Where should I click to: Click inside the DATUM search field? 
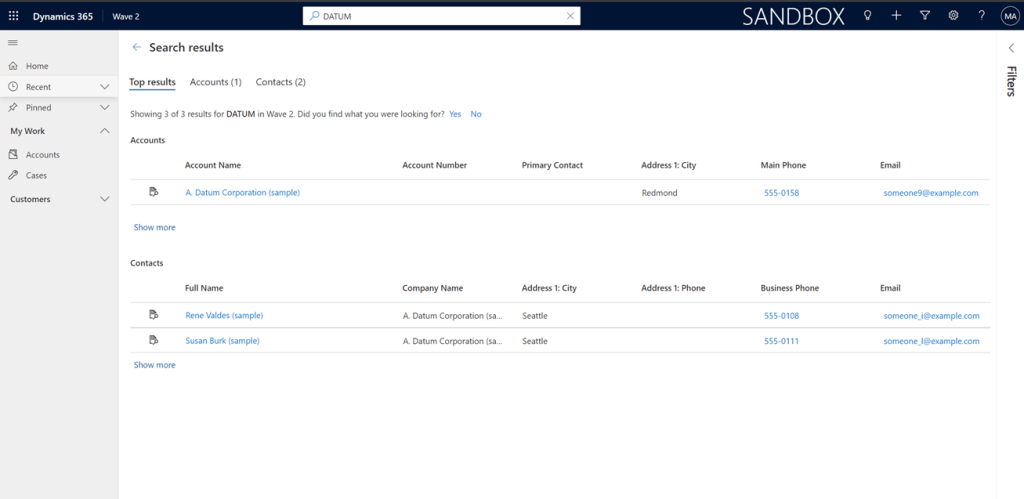click(x=440, y=16)
